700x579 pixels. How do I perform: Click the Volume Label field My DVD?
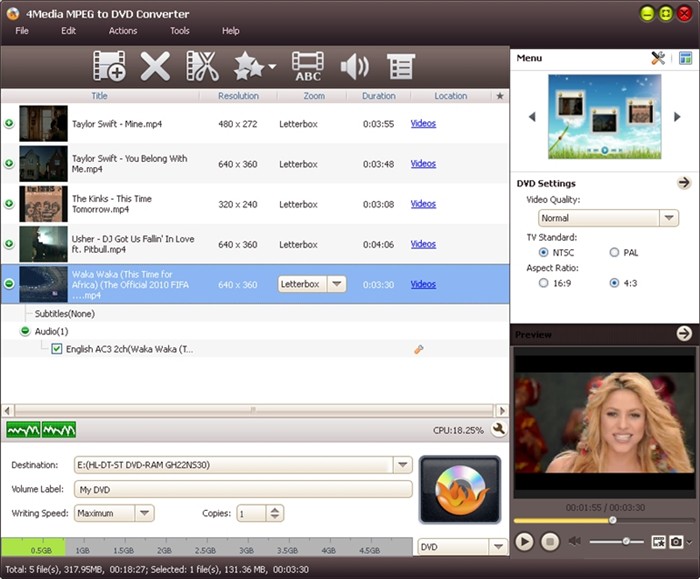[243, 489]
